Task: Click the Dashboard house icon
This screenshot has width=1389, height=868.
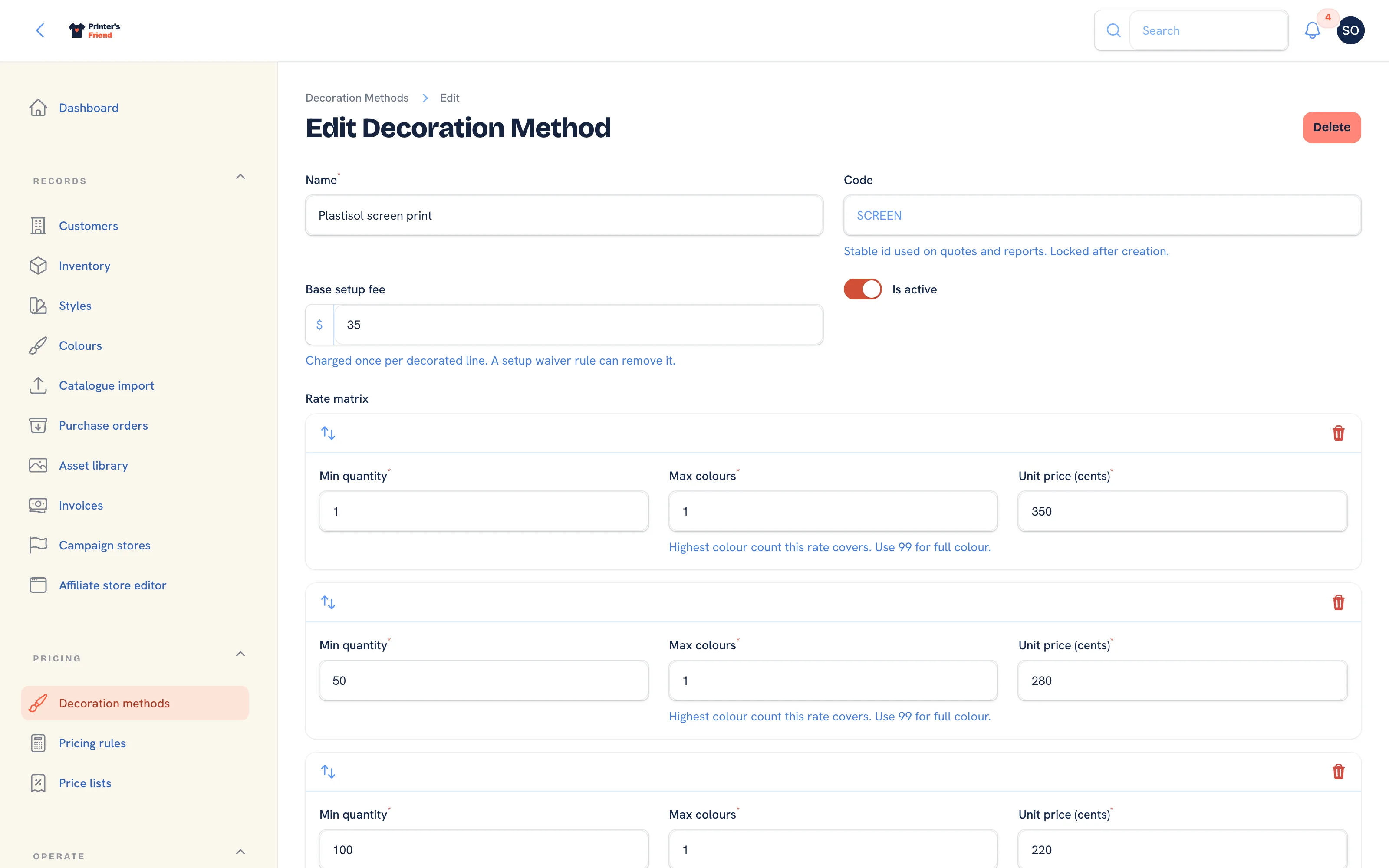Action: click(38, 108)
